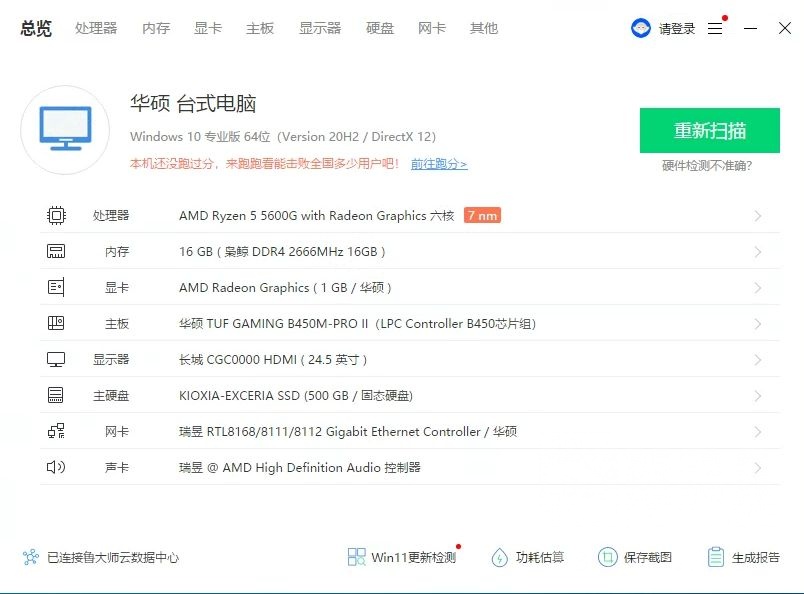Click the 功耗估算 droplet icon
Viewport: 804px width, 594px height.
pos(500,557)
